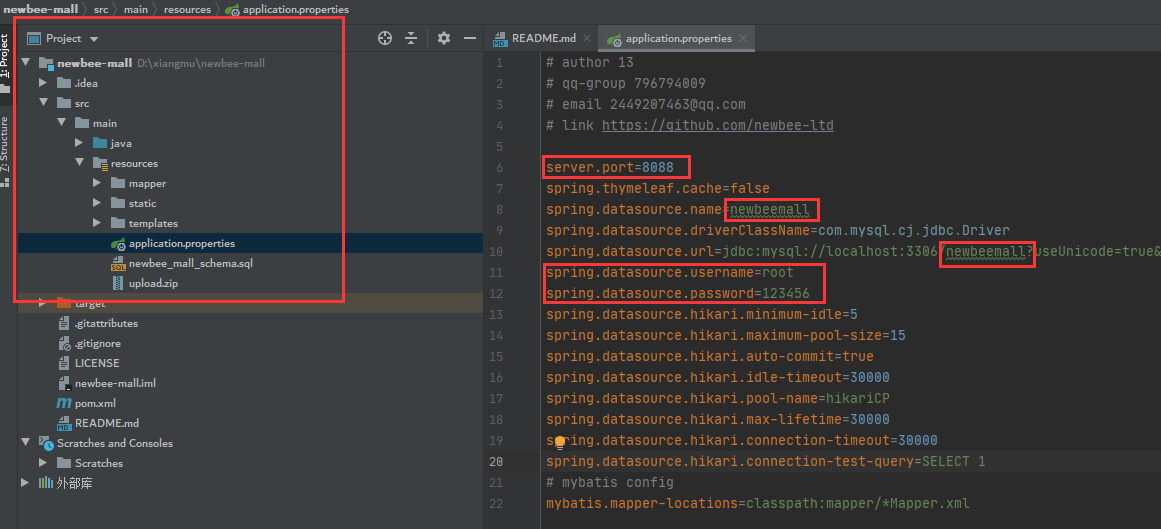The width and height of the screenshot is (1161, 529).
Task: Collapse the src folder
Action: (x=44, y=103)
